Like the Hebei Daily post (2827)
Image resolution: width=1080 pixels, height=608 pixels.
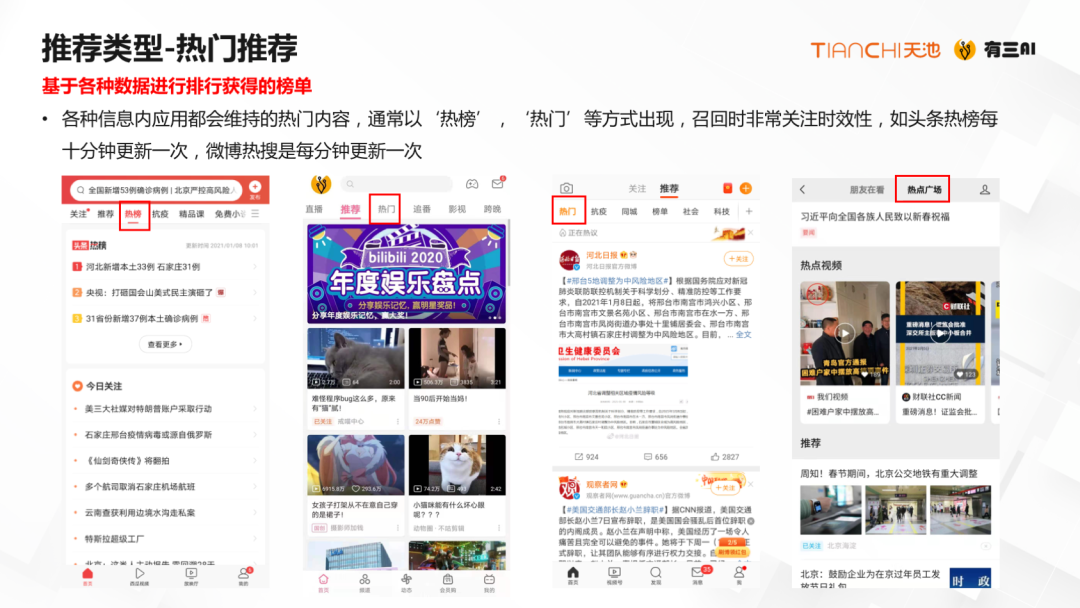coord(725,457)
